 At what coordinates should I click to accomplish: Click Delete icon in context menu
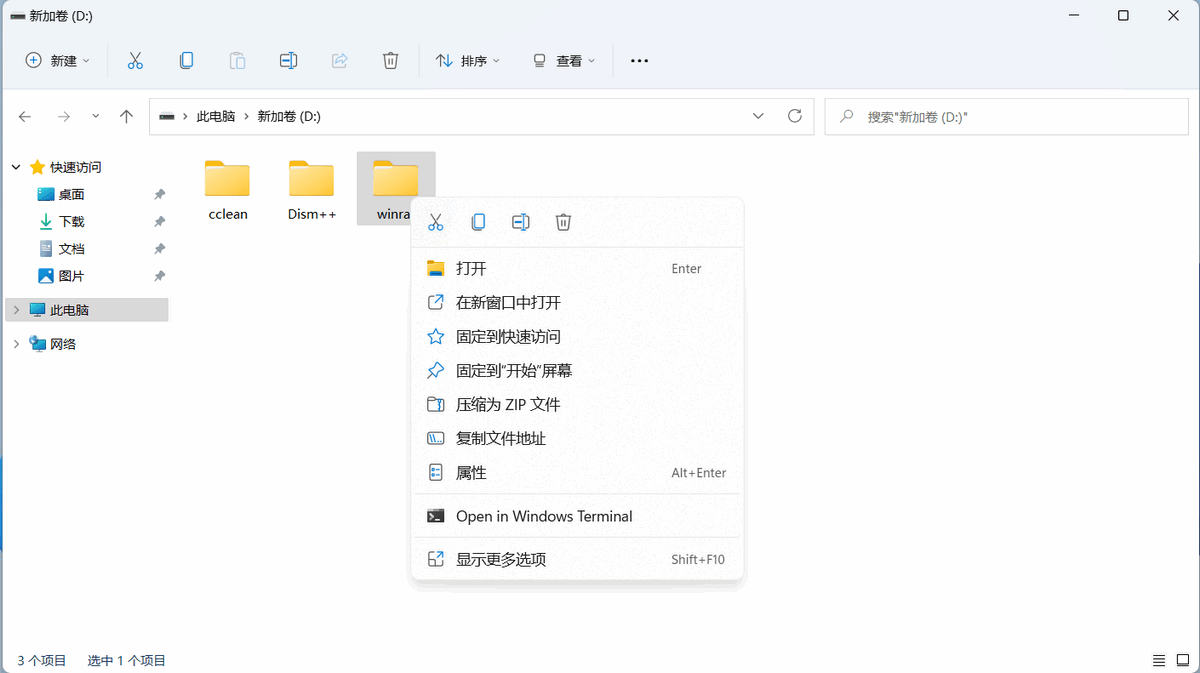564,222
